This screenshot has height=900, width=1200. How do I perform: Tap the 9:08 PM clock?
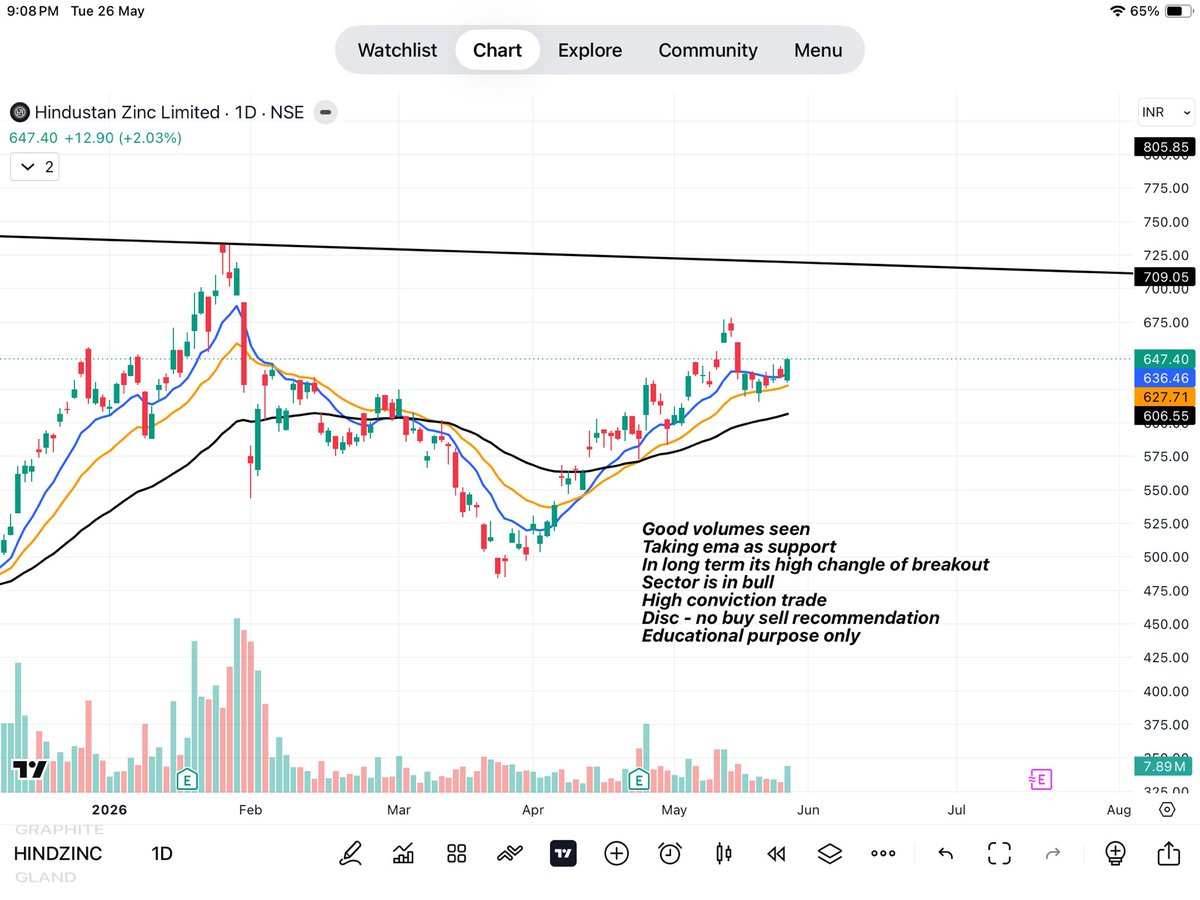pyautogui.click(x=35, y=11)
